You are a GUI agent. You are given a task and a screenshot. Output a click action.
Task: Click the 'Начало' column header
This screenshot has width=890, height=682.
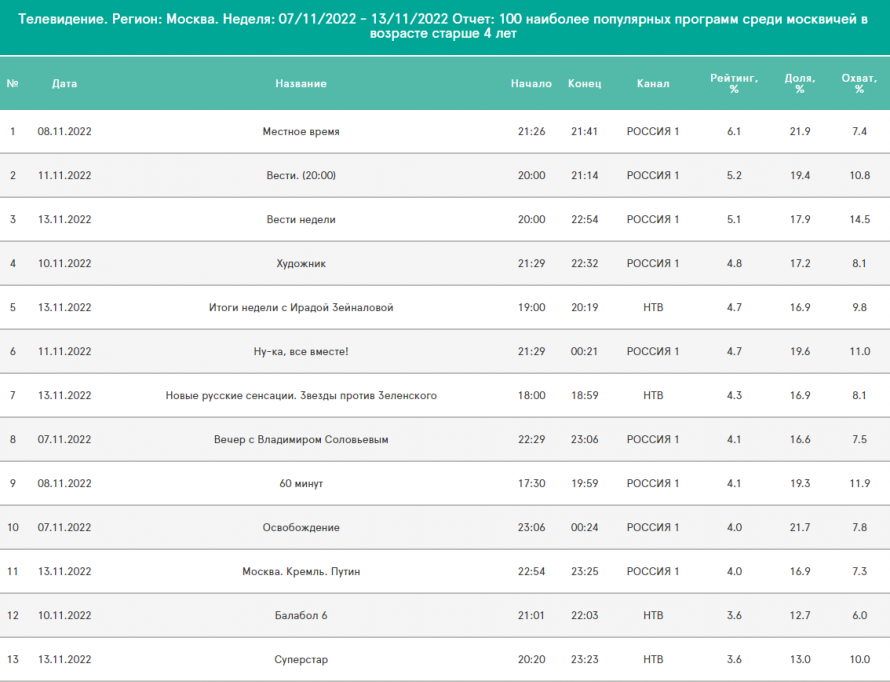(531, 83)
